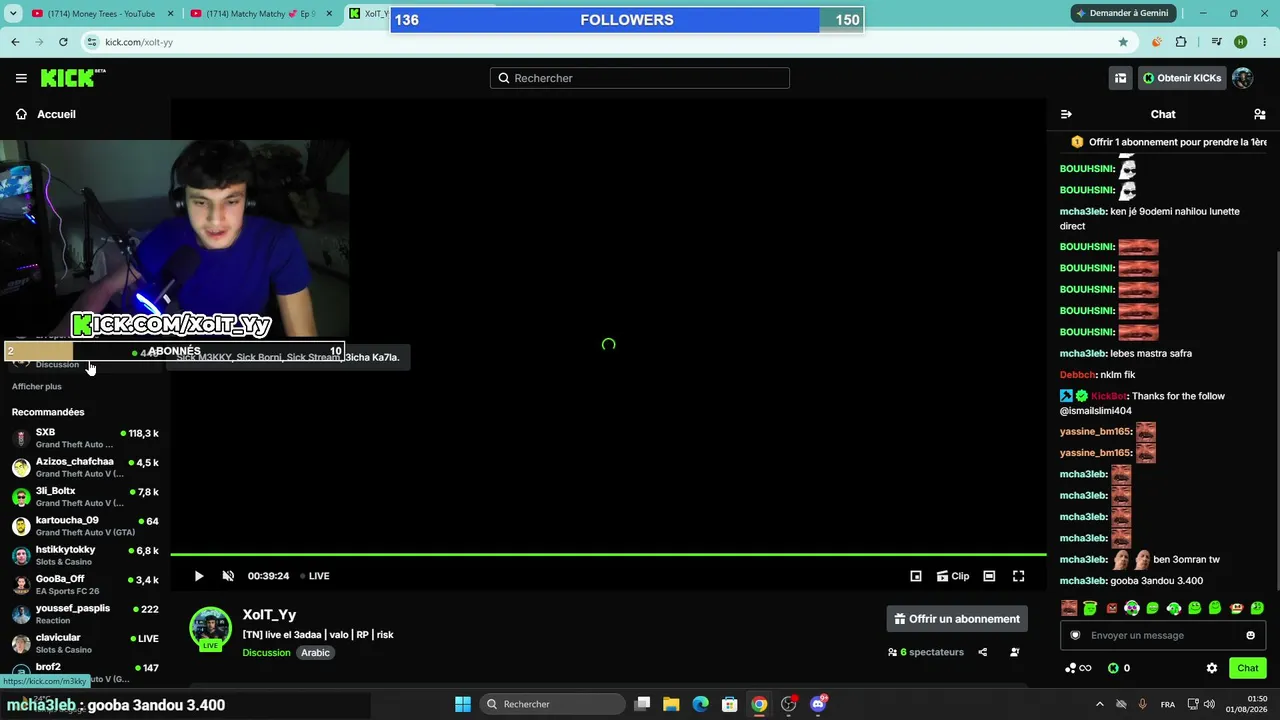Open XolT_Yy channel avatar
The image size is (1280, 720).
pyautogui.click(x=211, y=629)
